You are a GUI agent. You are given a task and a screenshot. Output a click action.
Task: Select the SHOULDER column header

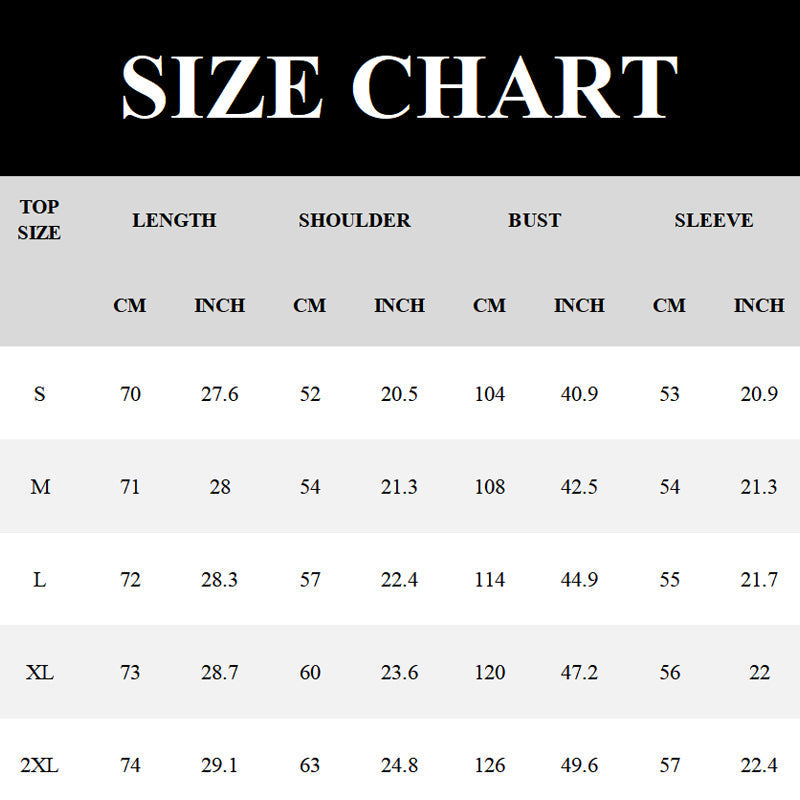[x=354, y=220]
